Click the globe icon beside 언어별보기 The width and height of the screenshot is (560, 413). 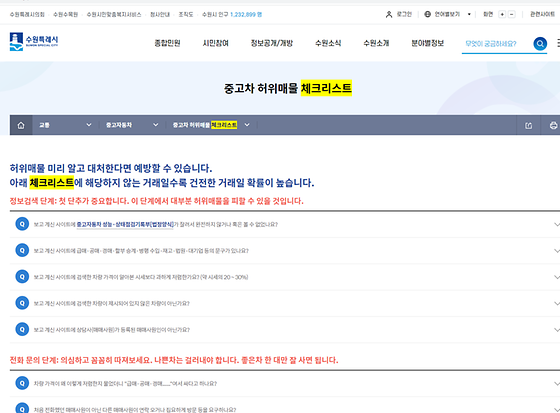(428, 14)
